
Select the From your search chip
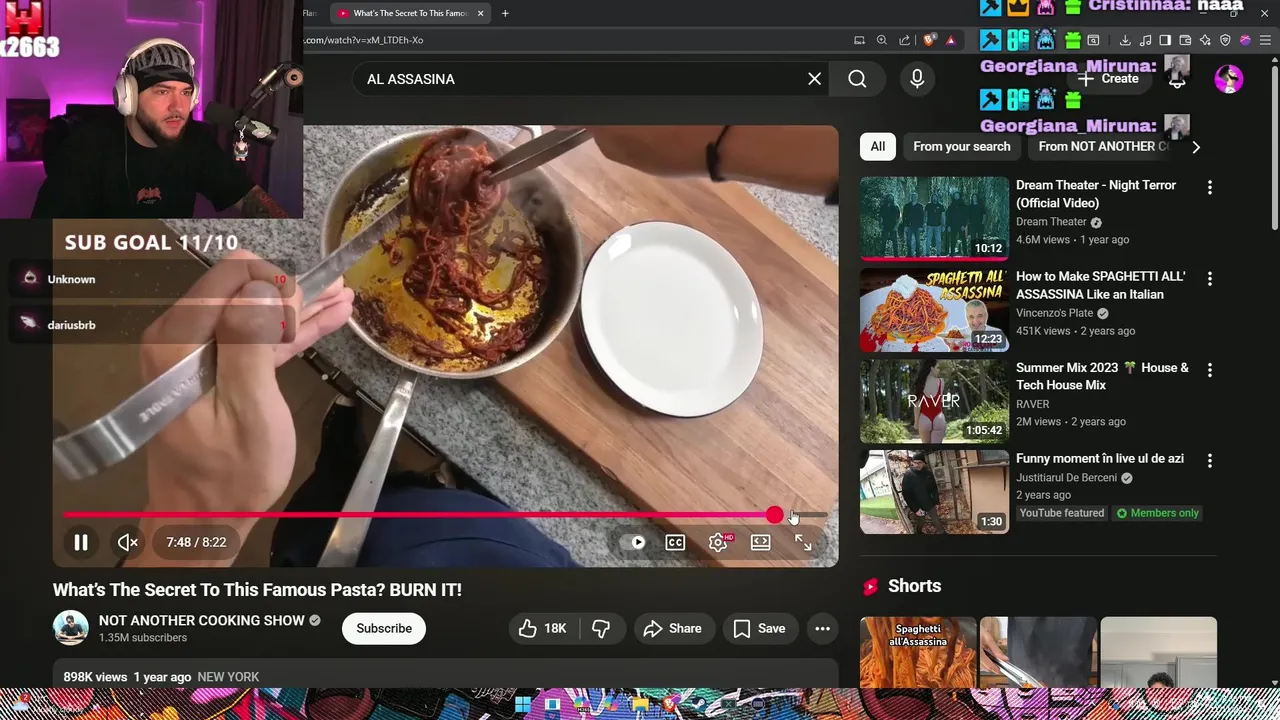click(962, 146)
